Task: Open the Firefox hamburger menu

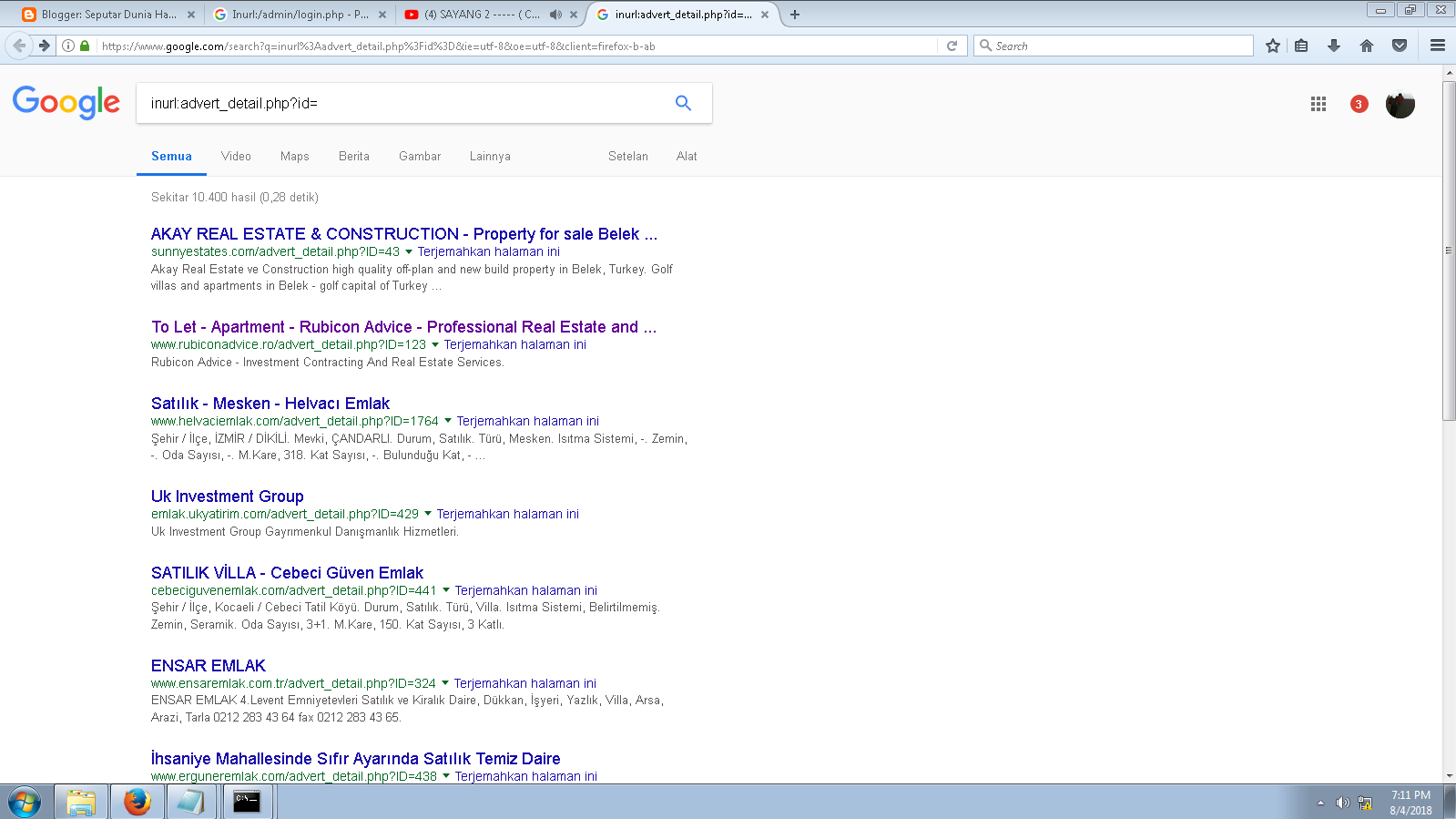Action: (1438, 46)
